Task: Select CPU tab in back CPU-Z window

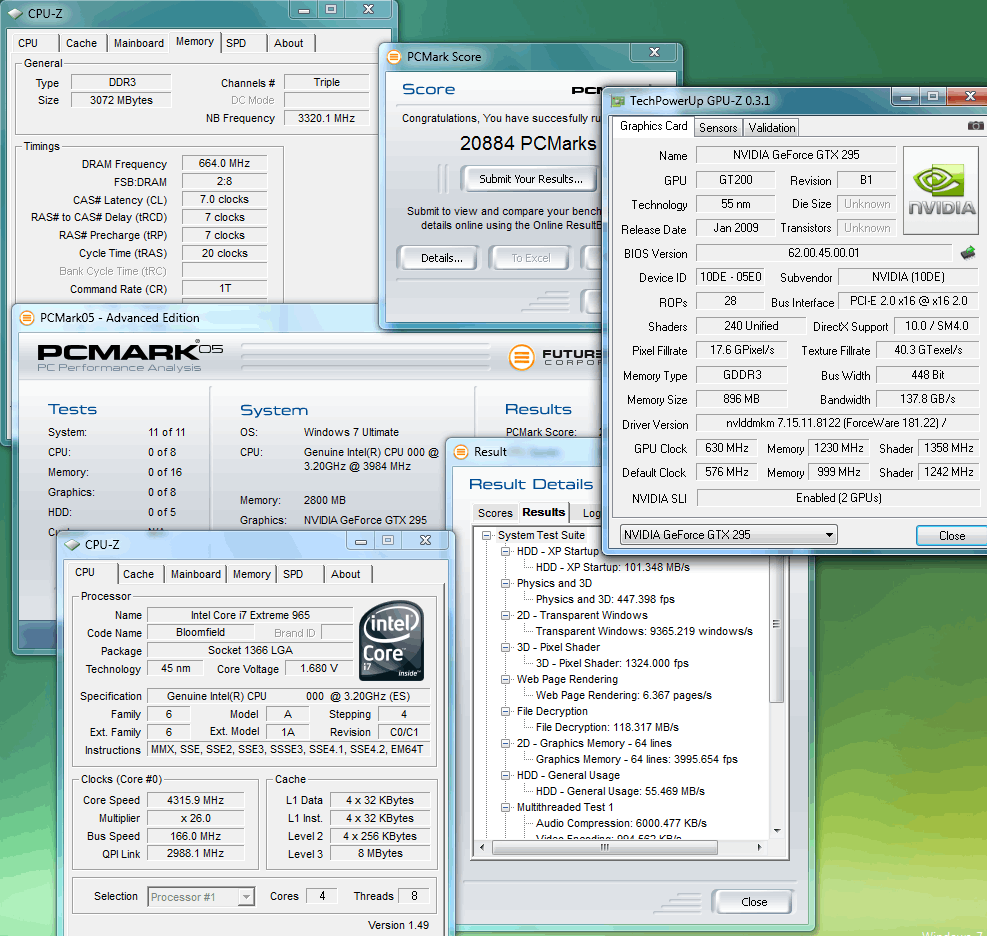Action: (28, 43)
